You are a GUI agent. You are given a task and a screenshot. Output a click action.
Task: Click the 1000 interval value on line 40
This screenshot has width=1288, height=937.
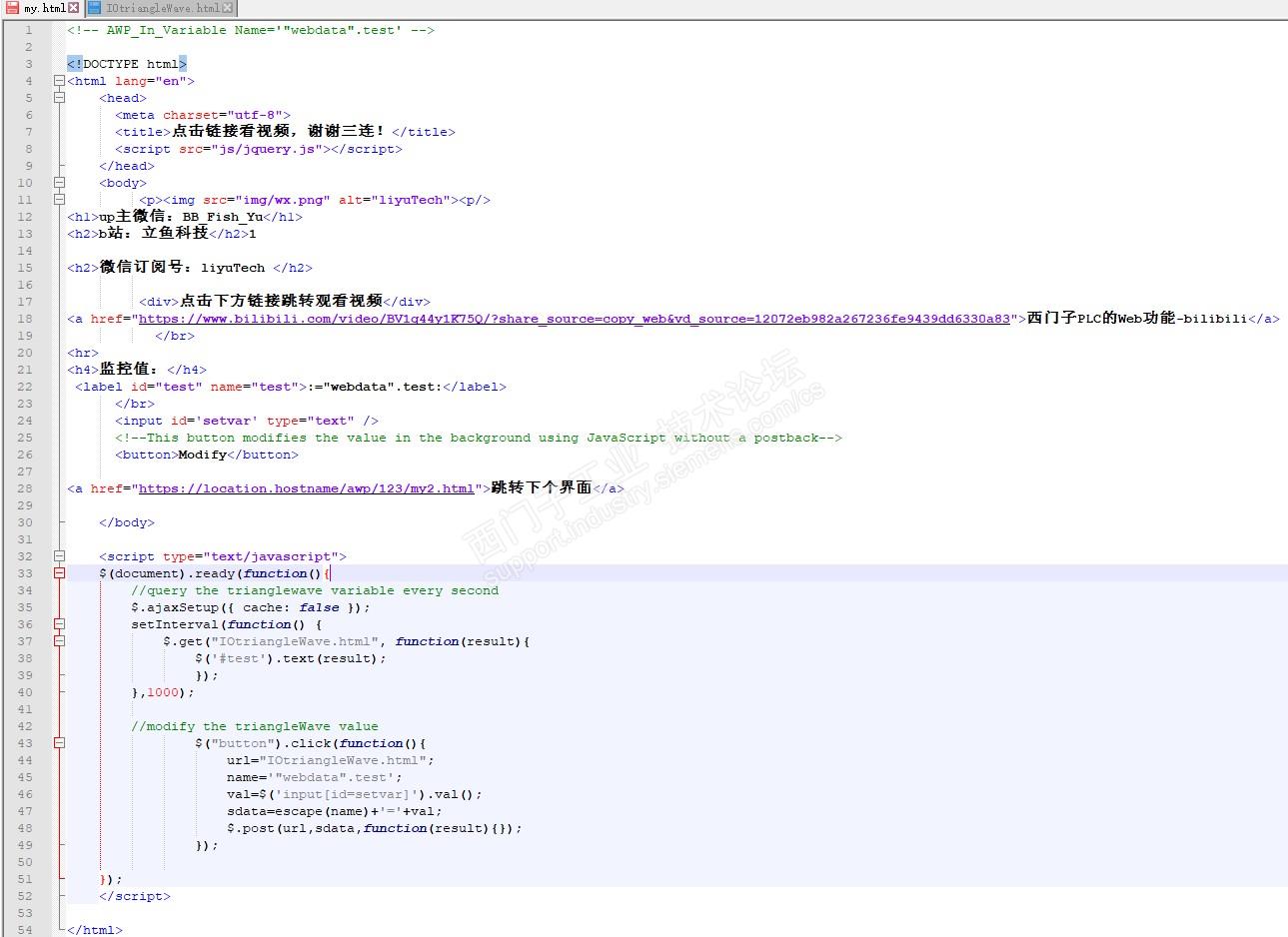(163, 692)
